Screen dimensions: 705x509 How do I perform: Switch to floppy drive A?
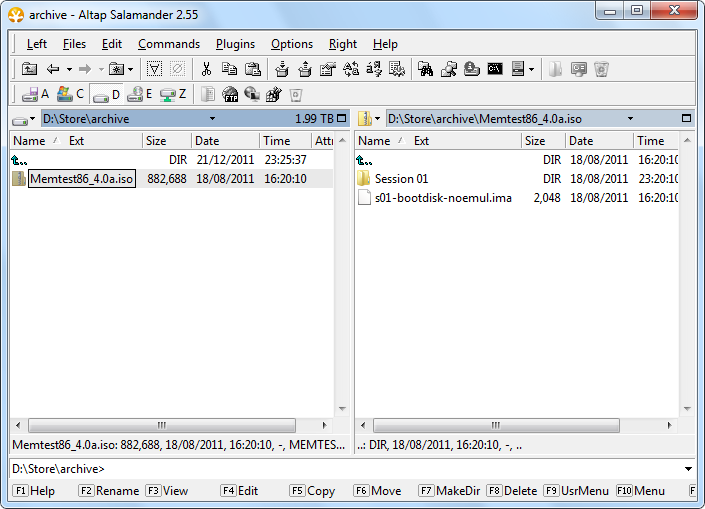click(35, 94)
